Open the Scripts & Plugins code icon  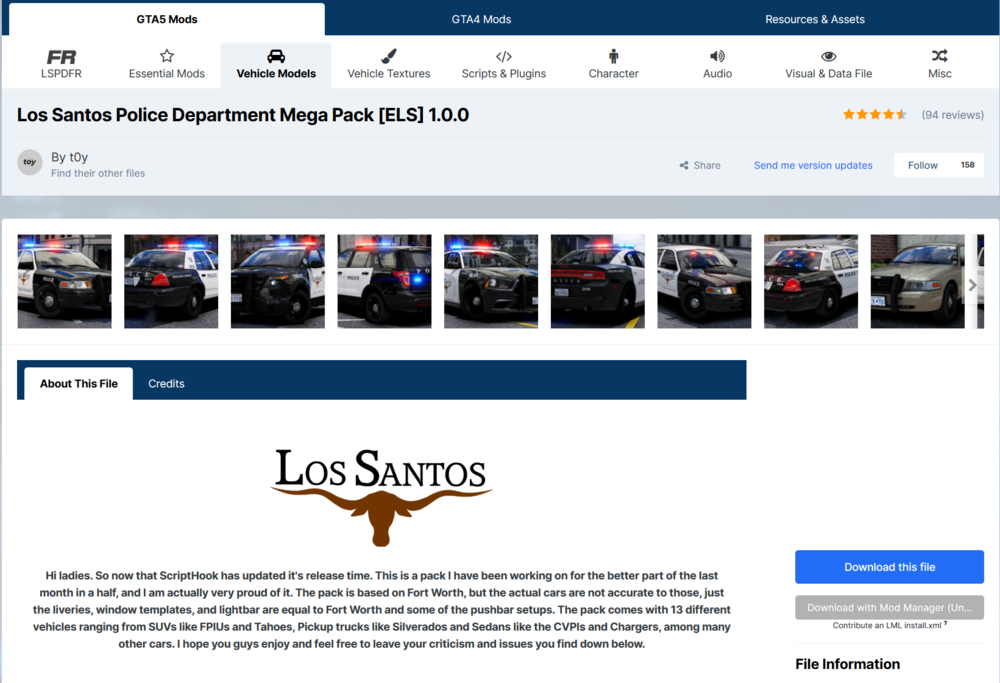coord(504,56)
